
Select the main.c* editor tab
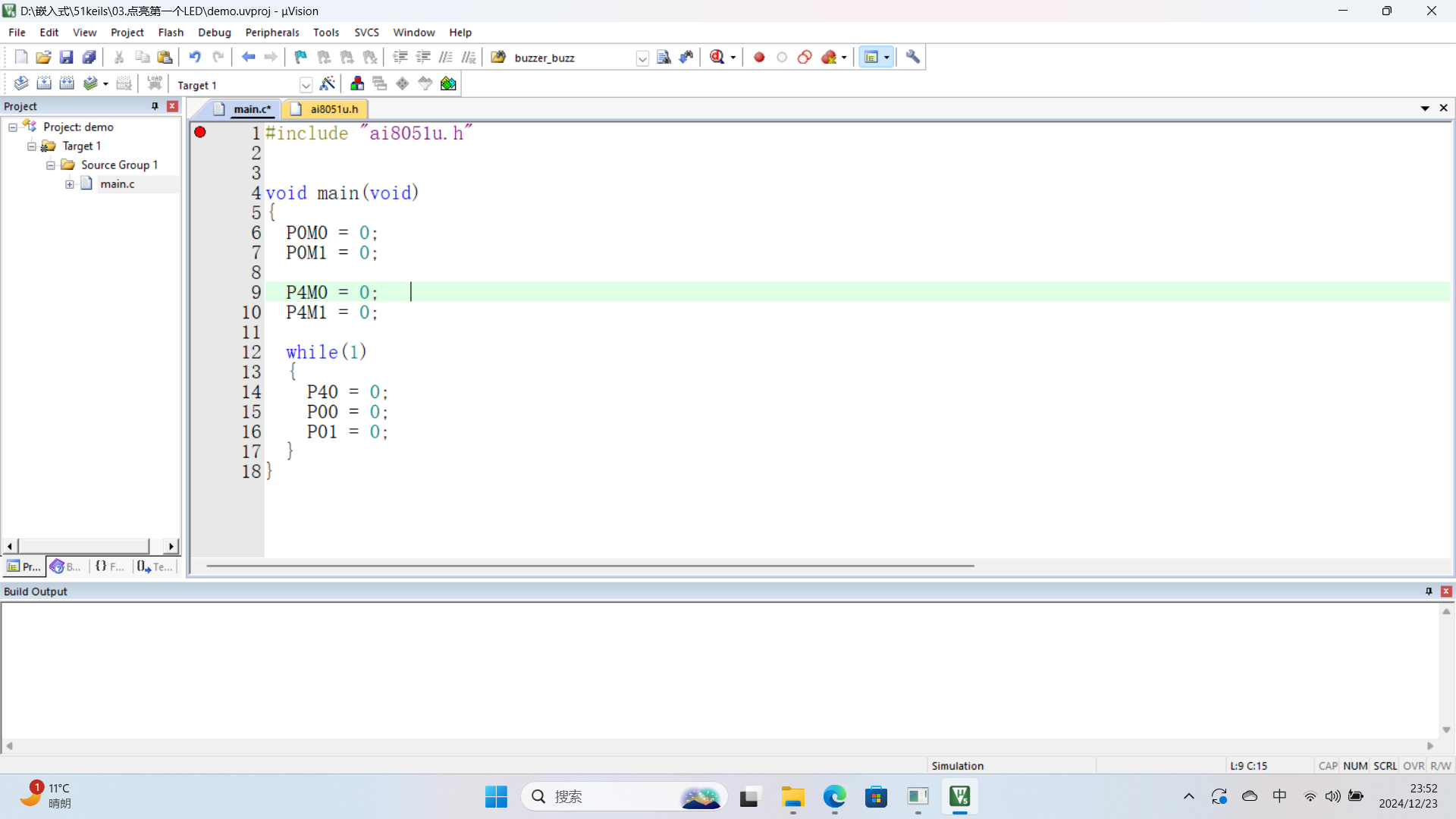coord(244,109)
